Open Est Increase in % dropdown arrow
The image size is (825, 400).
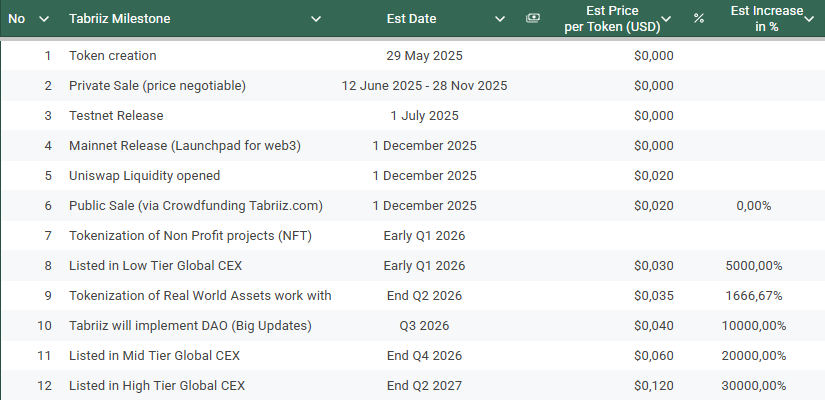pyautogui.click(x=809, y=19)
